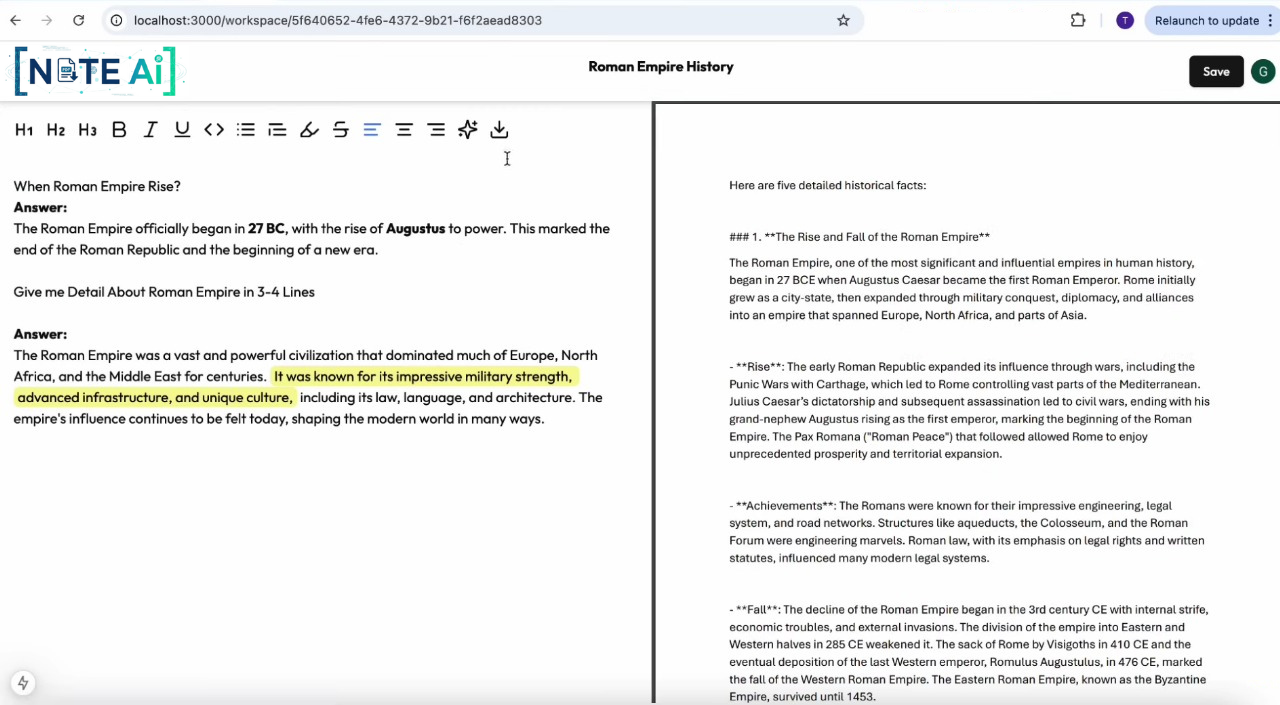
Task: Click the highlighted military strength sentence
Action: [298, 387]
